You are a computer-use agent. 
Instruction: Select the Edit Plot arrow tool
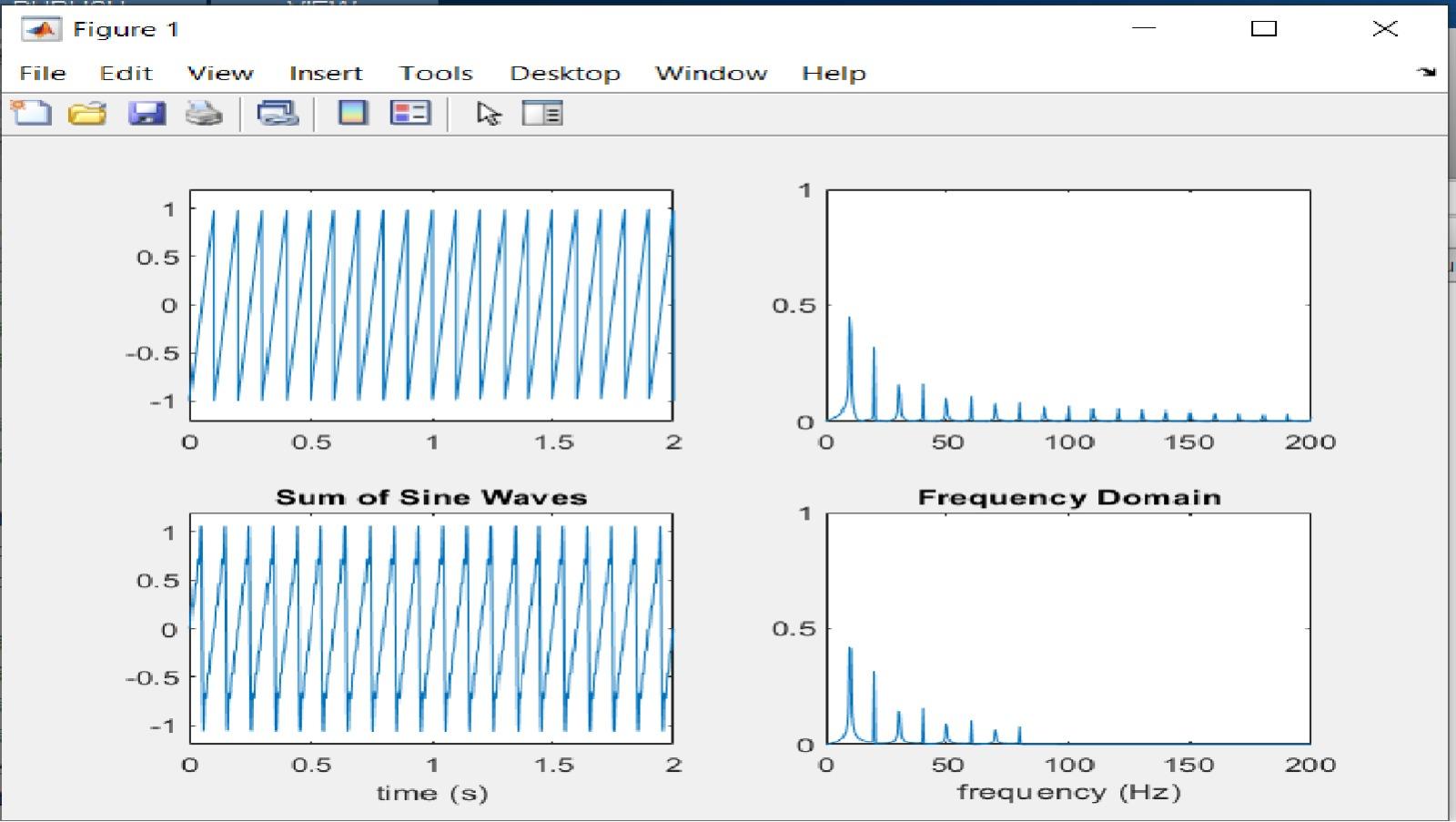click(488, 115)
